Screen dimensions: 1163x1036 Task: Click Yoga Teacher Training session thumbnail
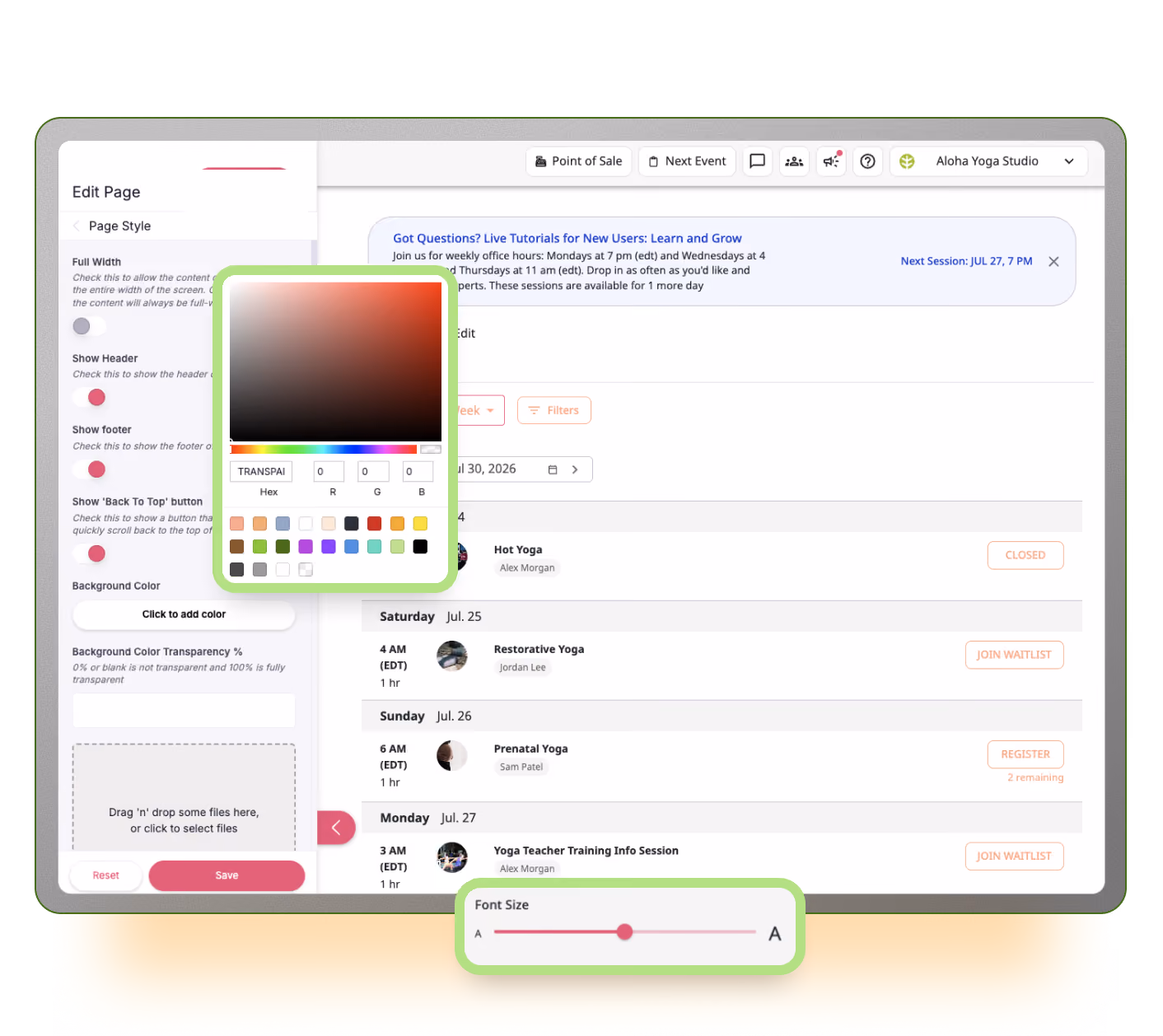(x=451, y=857)
